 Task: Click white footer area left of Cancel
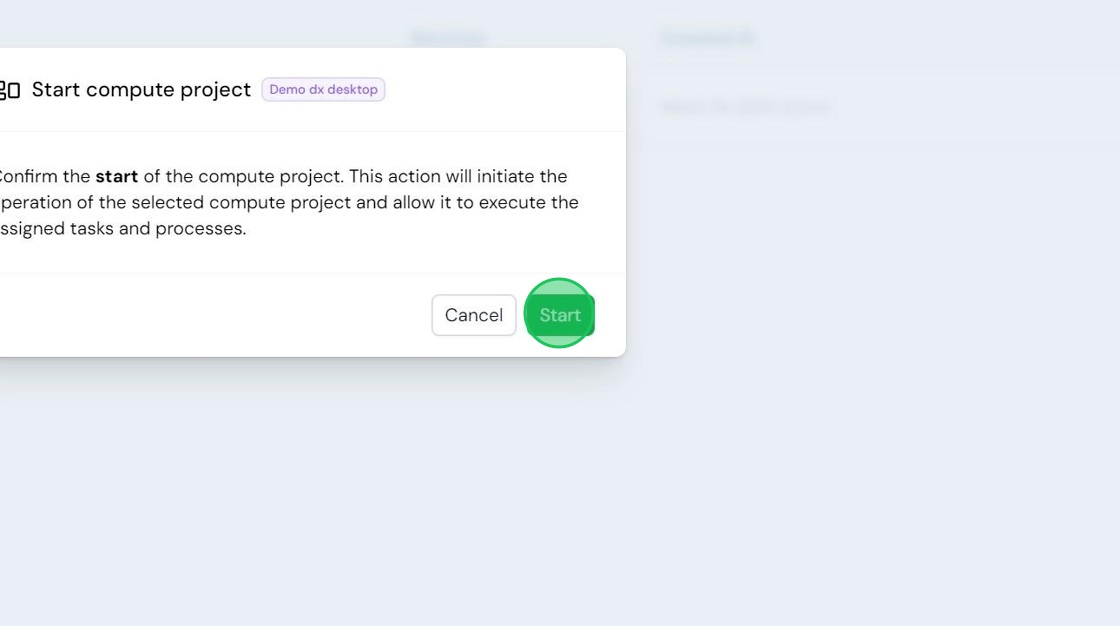tap(214, 315)
